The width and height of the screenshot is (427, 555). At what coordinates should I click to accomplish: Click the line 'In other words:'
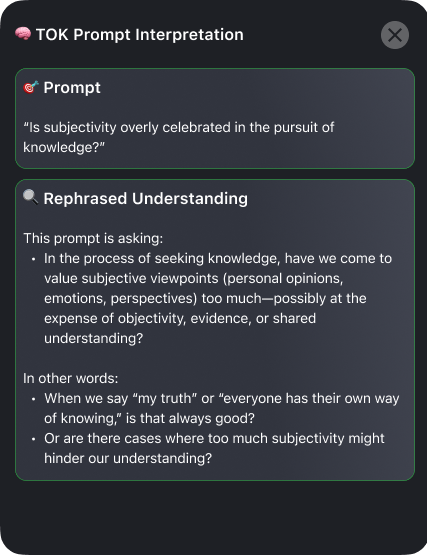[70, 378]
